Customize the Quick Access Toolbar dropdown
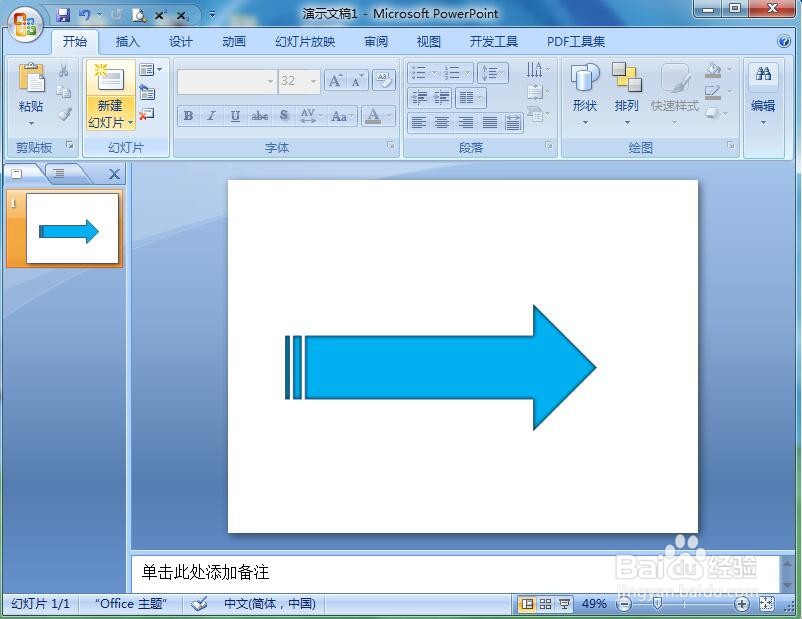 [212, 15]
